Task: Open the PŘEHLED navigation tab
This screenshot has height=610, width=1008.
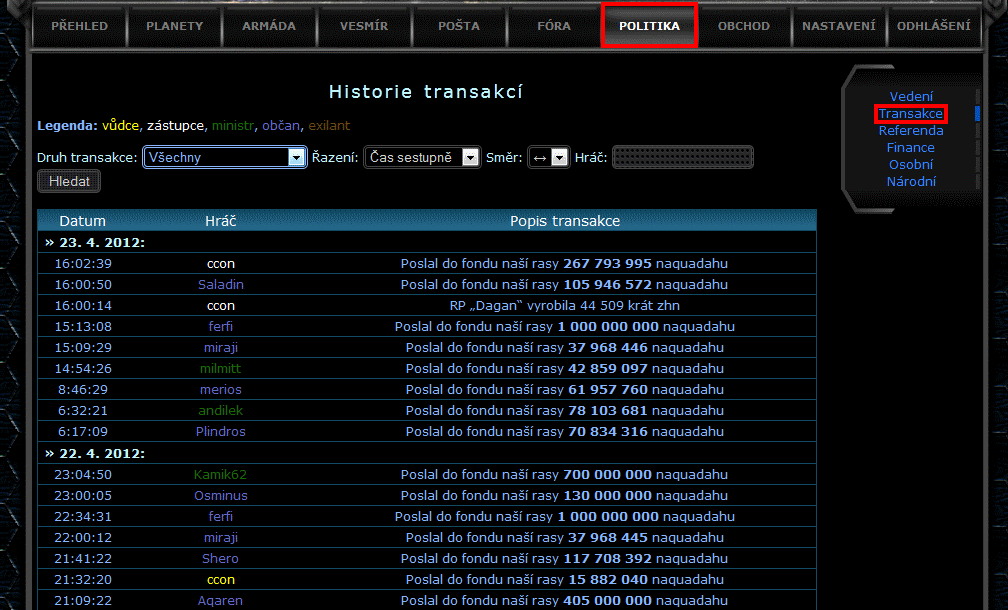Action: (x=78, y=26)
